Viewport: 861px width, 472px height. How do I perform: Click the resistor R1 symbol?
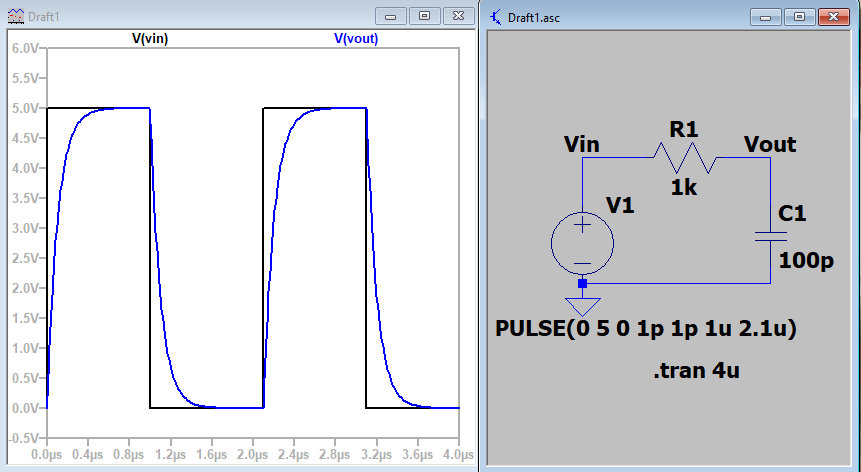pos(685,157)
